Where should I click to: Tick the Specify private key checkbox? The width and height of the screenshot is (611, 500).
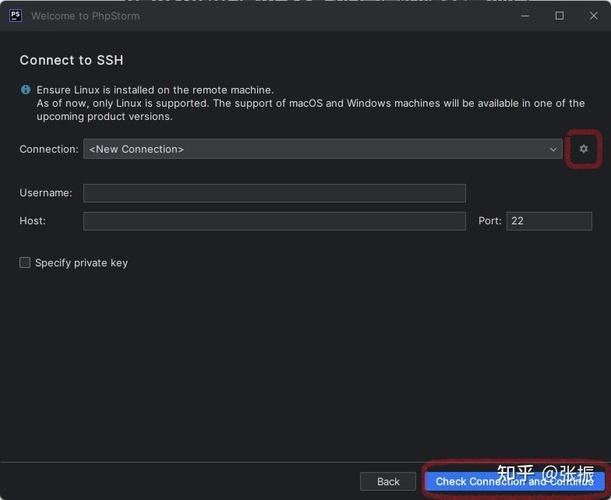[x=25, y=263]
